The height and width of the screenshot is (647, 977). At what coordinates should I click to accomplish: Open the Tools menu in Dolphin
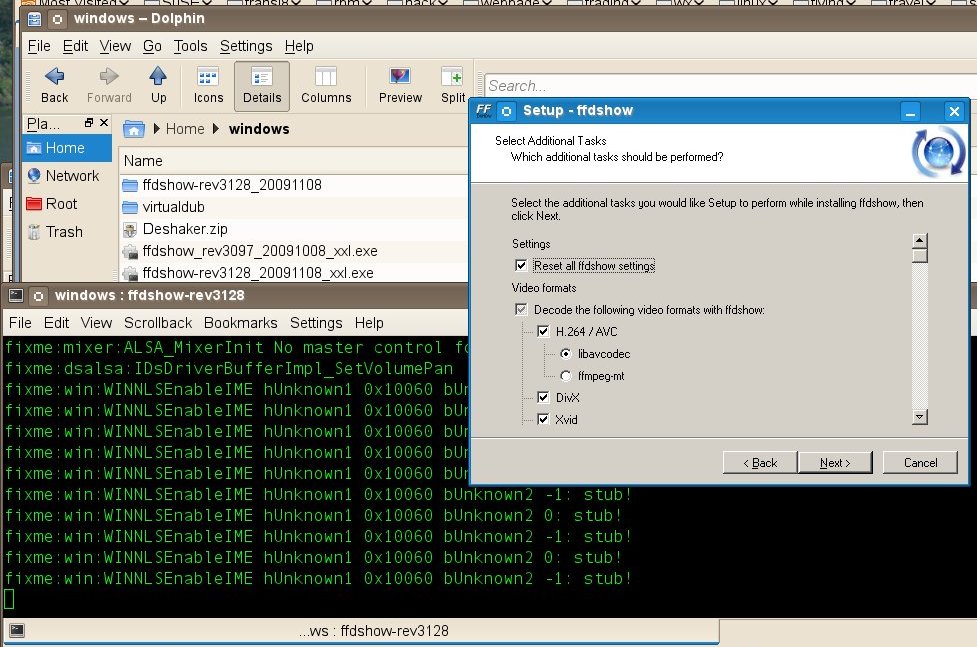pyautogui.click(x=190, y=46)
